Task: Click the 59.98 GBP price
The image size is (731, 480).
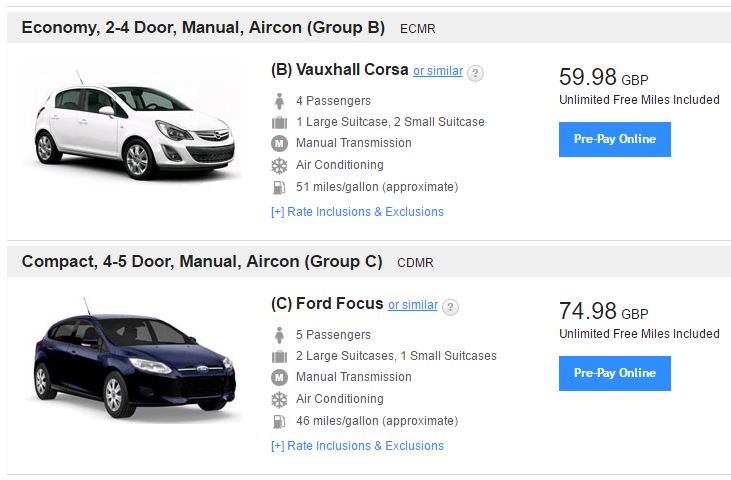Action: pyautogui.click(x=604, y=77)
